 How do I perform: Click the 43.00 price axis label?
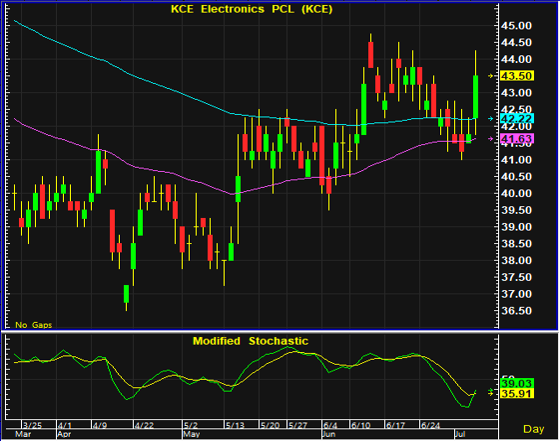click(x=516, y=93)
